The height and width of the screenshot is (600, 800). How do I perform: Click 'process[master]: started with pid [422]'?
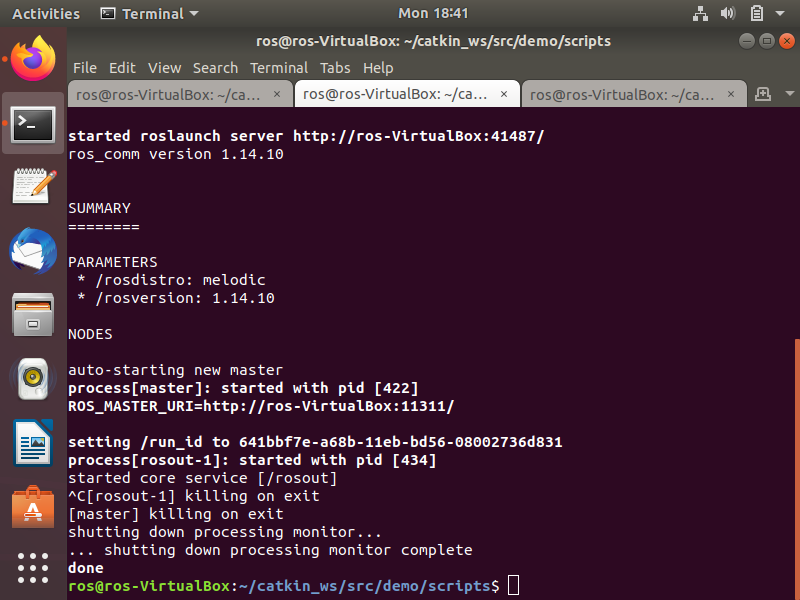point(243,388)
